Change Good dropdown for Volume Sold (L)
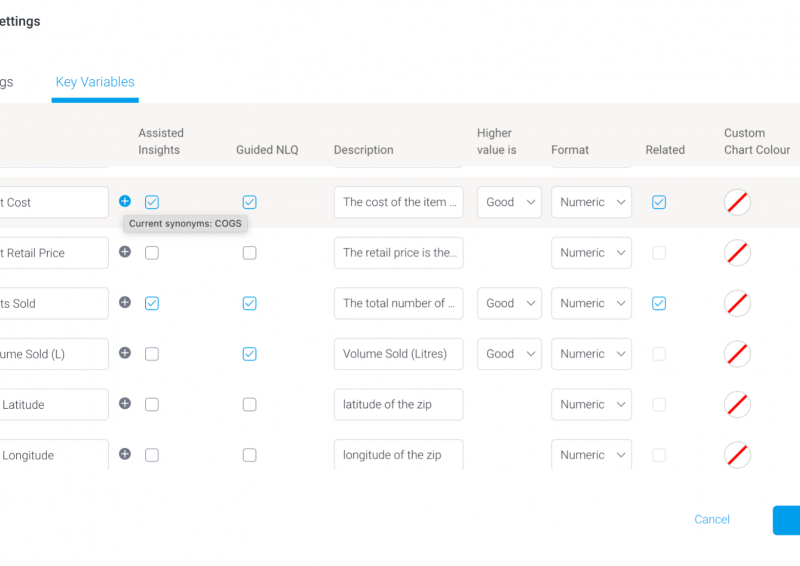The image size is (800, 566). point(509,354)
